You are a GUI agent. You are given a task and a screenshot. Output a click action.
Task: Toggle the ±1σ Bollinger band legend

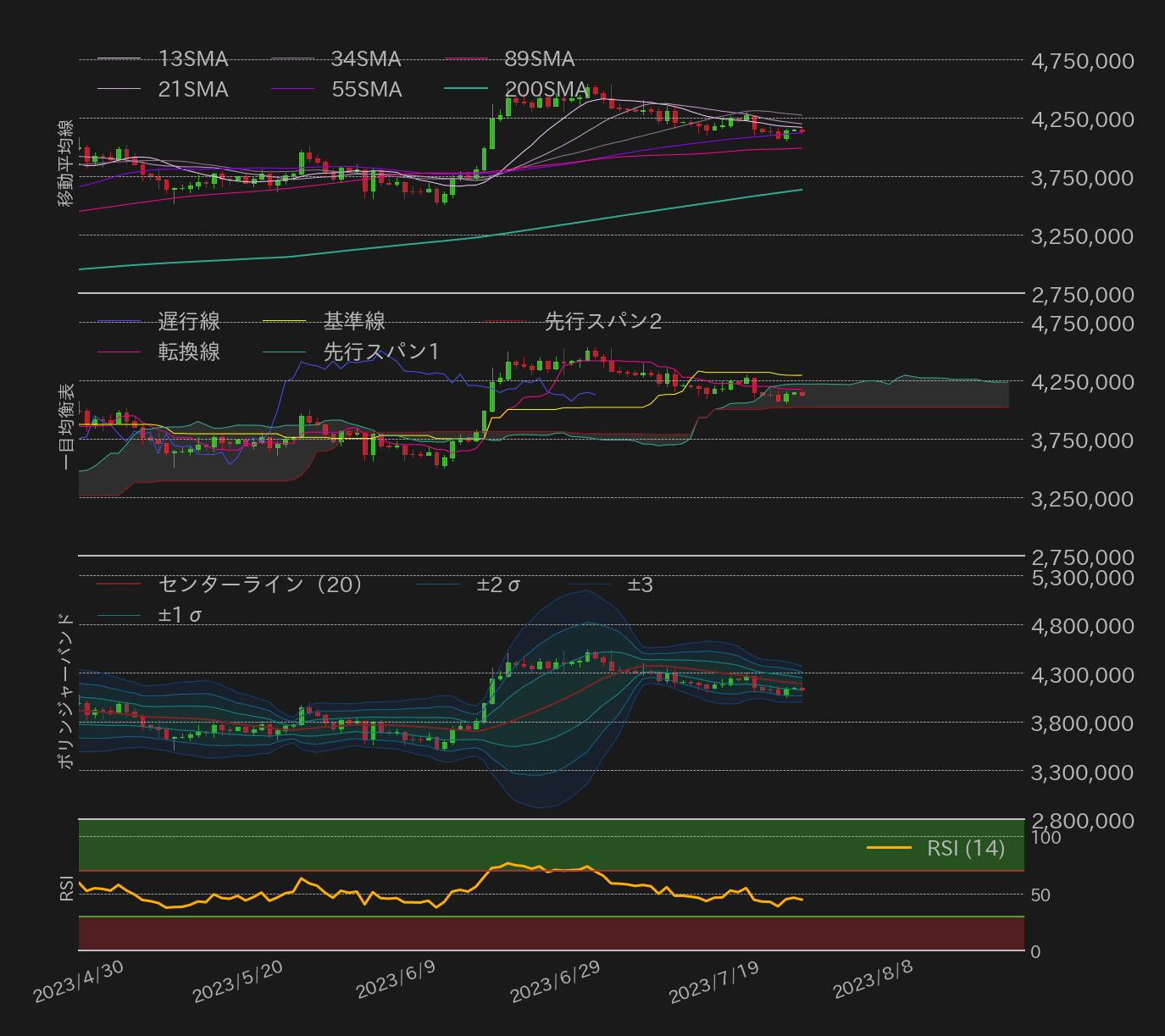(x=180, y=615)
